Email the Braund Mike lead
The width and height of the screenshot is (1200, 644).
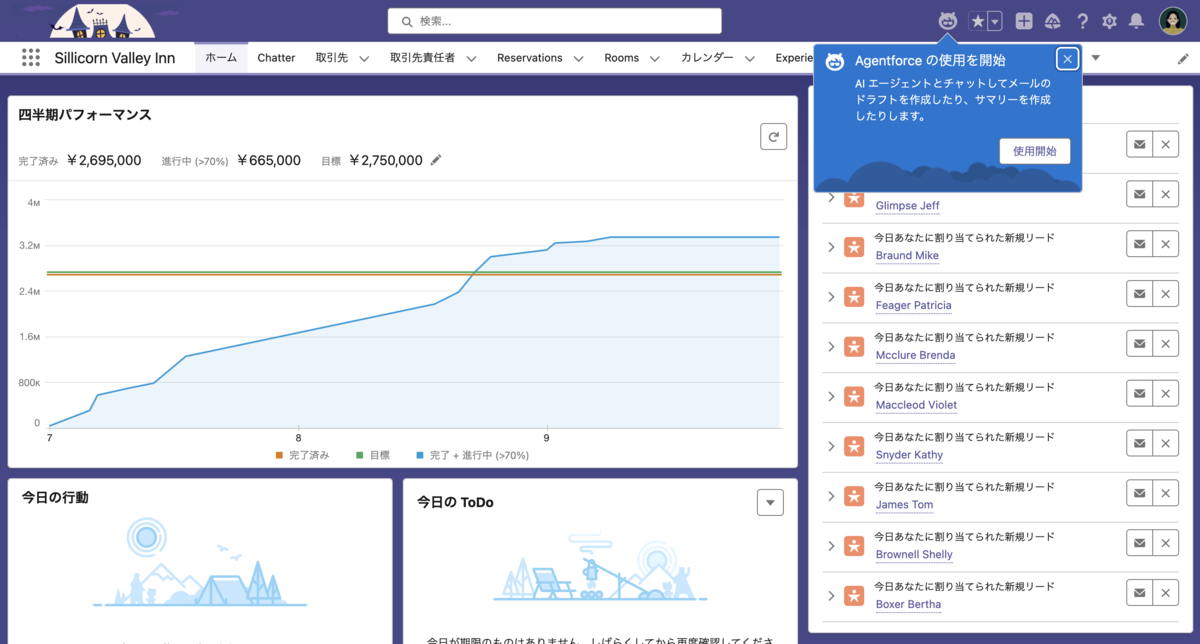click(x=1139, y=244)
